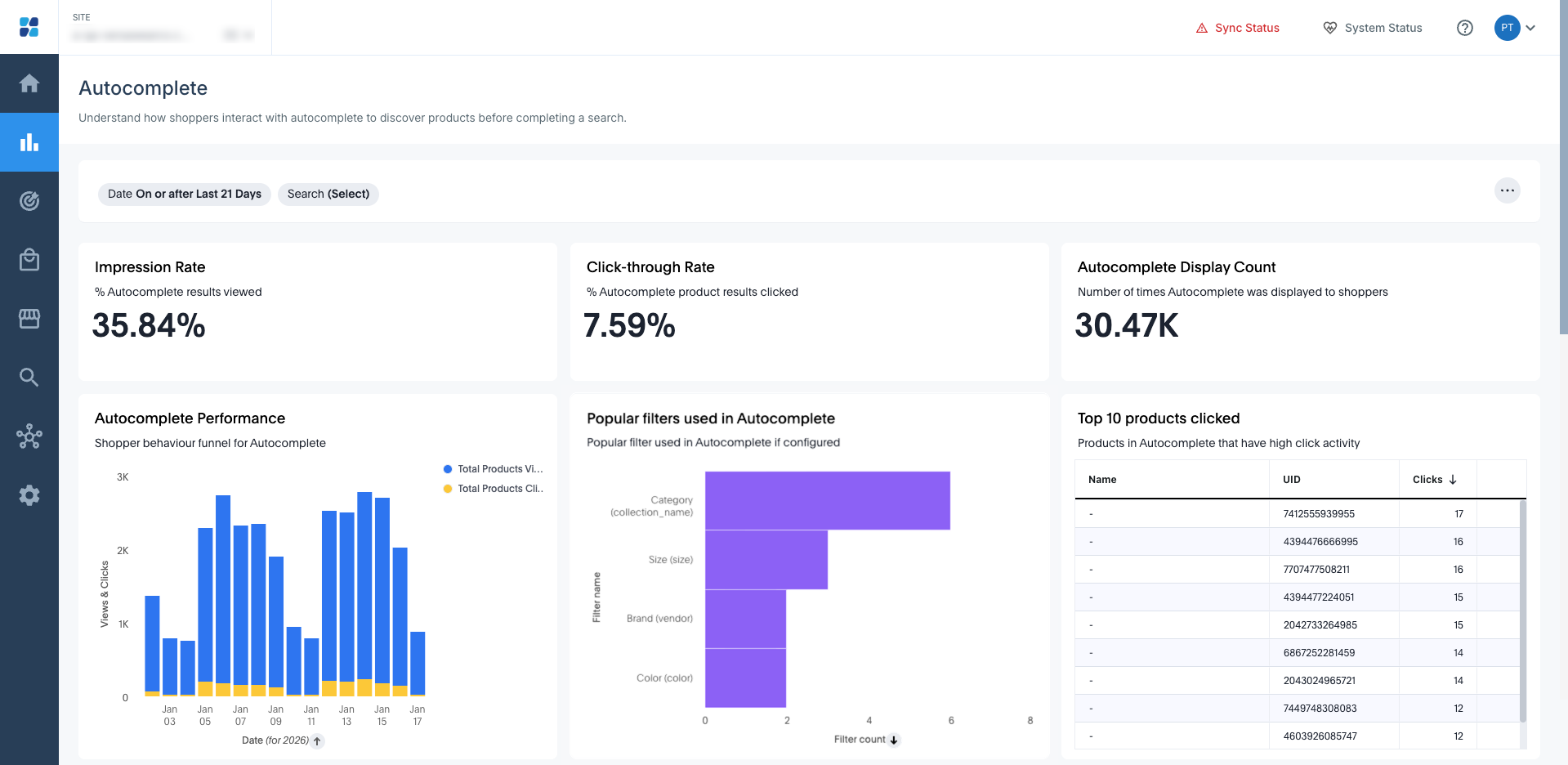Toggle Total Products Viewed legend series
This screenshot has height=765, width=1568.
(x=493, y=469)
